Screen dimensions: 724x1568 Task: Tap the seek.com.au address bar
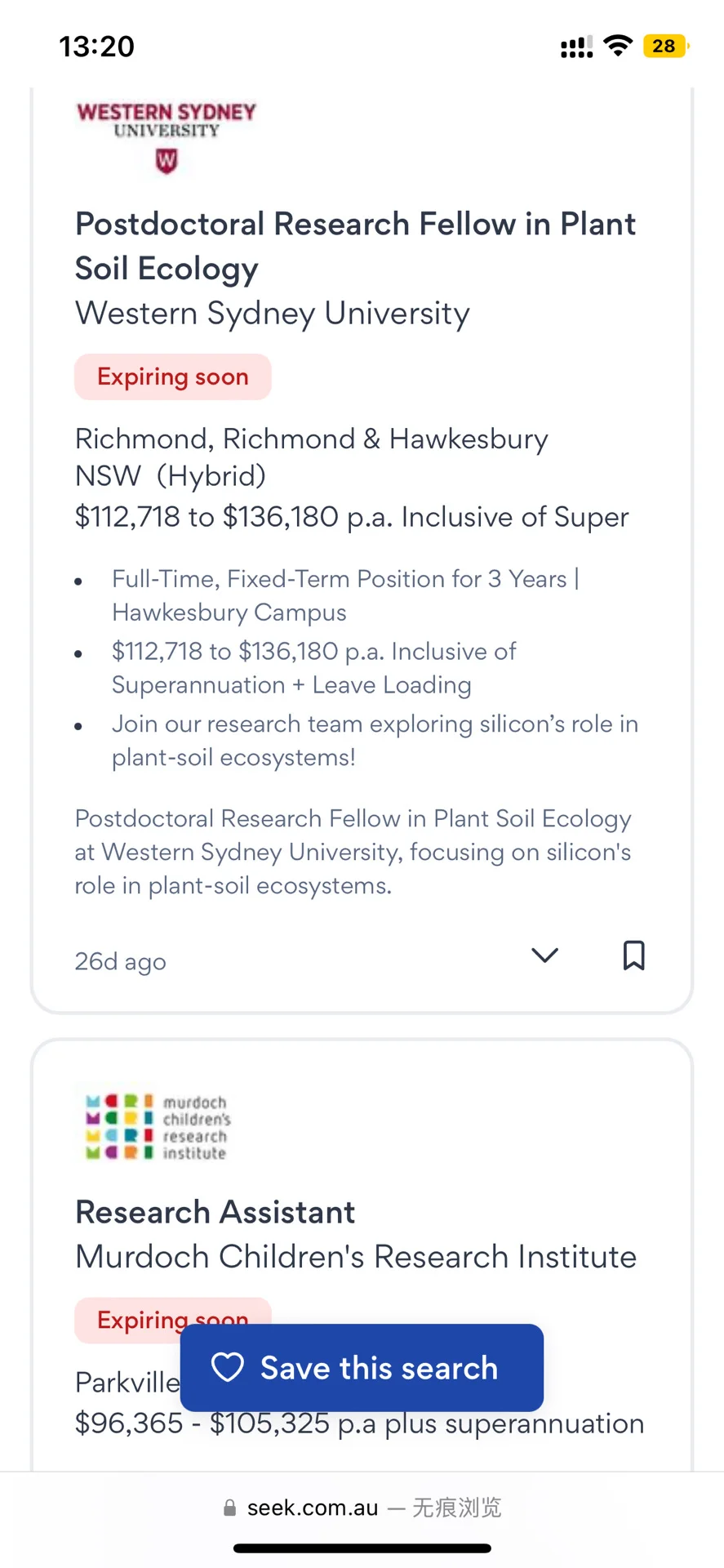point(362,1508)
